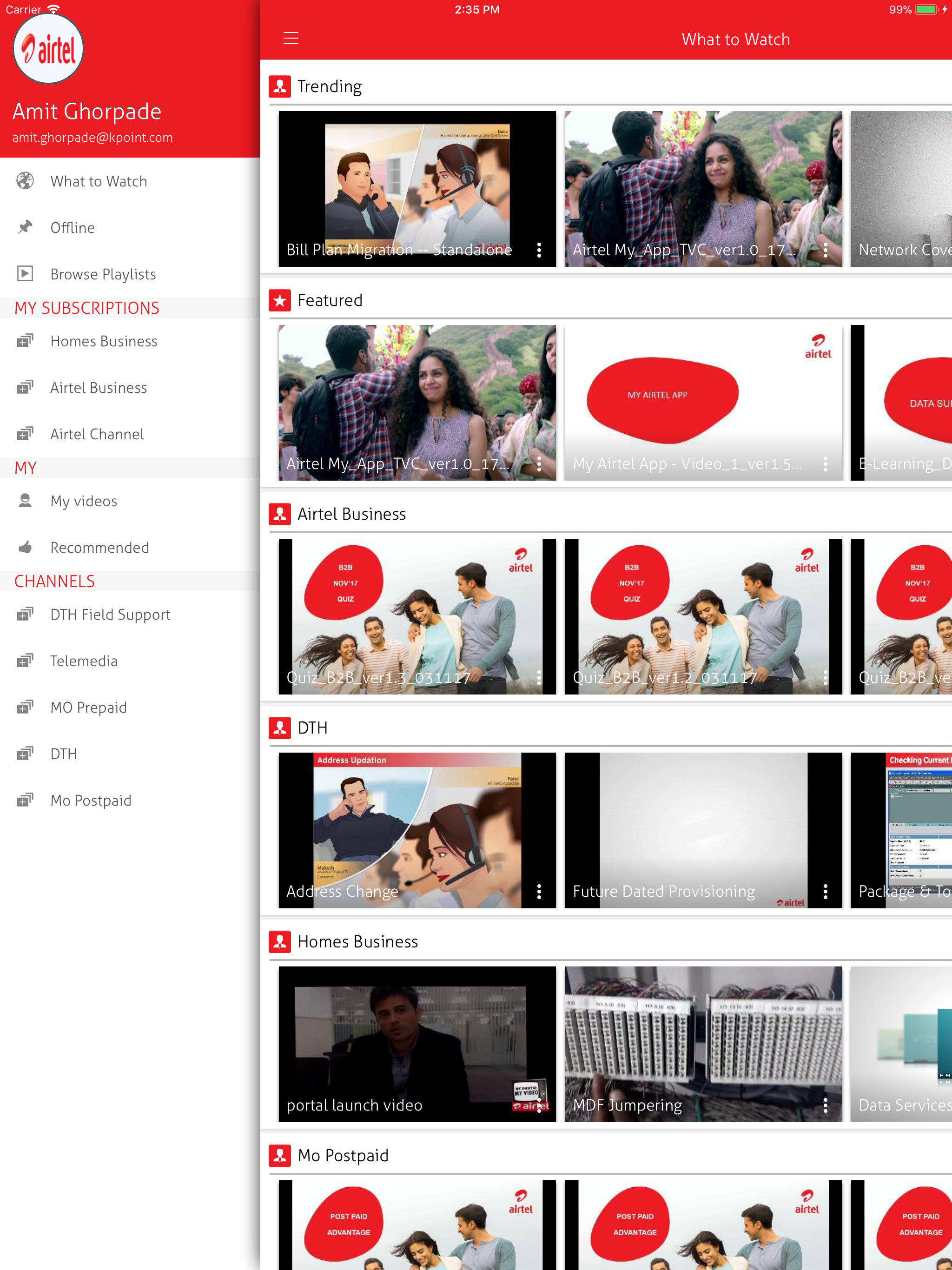Tap the Featured section star icon

[x=280, y=300]
